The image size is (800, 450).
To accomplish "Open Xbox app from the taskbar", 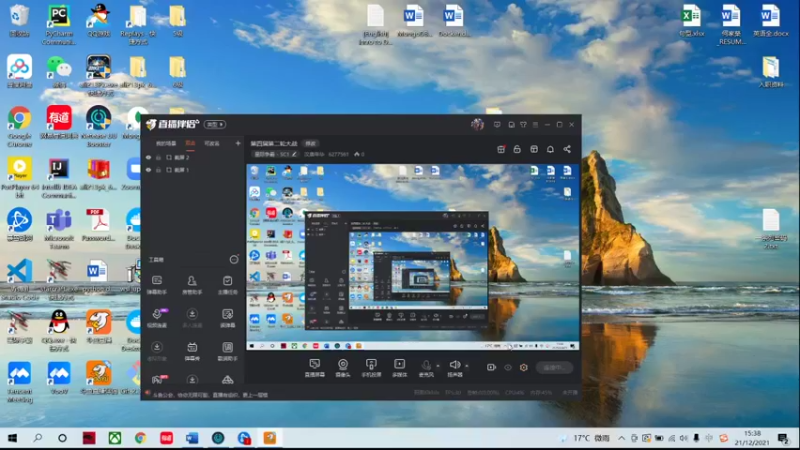I will (115, 438).
